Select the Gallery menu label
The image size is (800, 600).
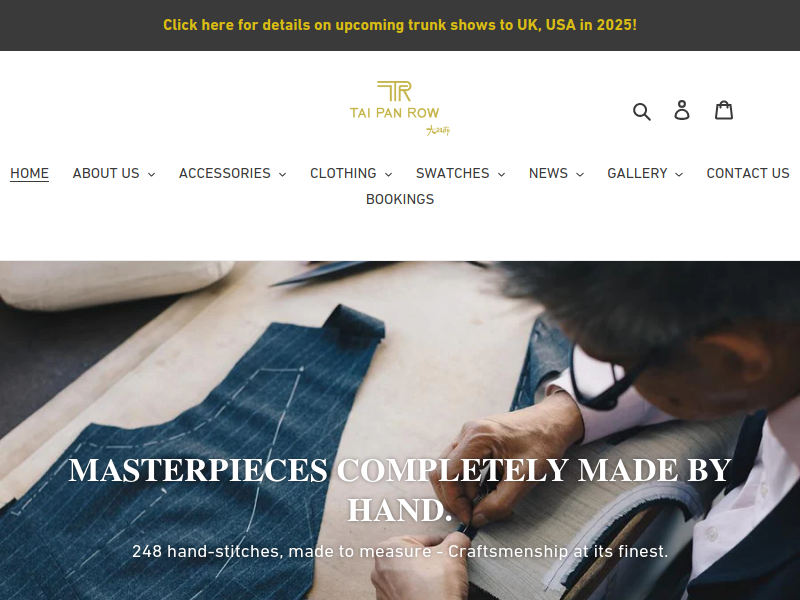coord(637,173)
